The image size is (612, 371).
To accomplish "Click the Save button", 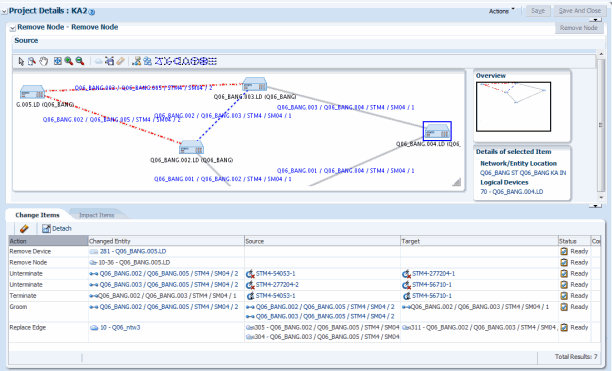I will [538, 11].
